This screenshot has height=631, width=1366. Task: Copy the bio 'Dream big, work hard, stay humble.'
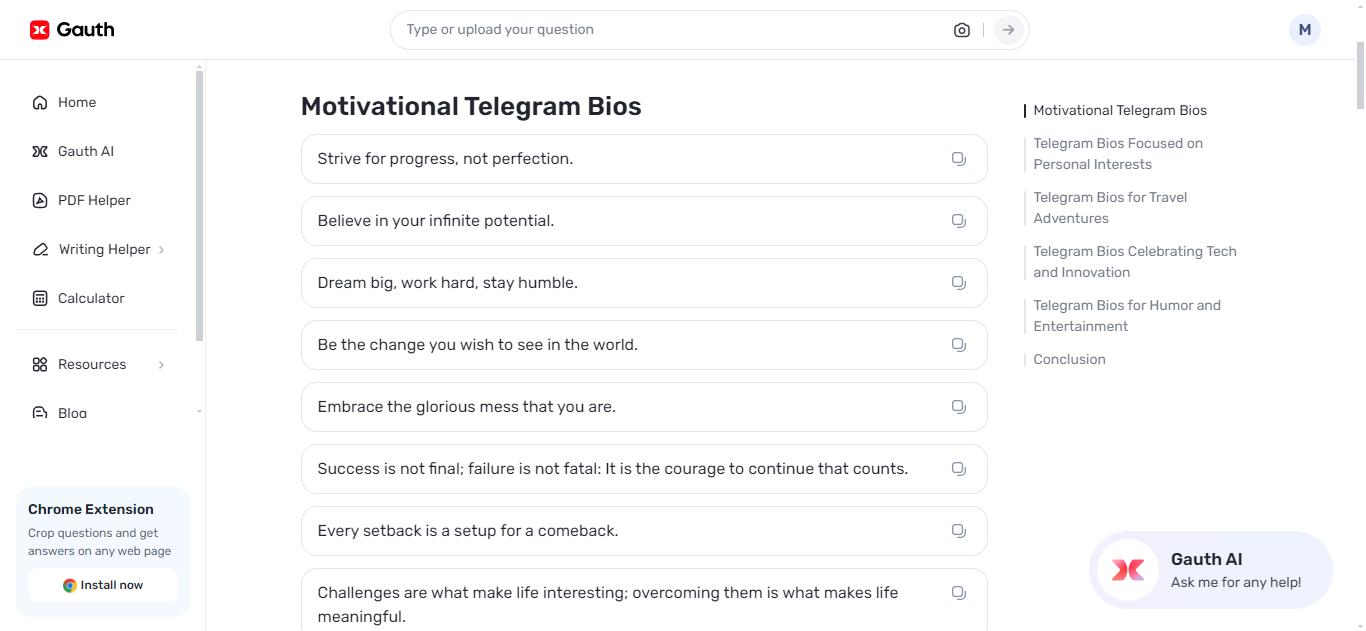(958, 282)
